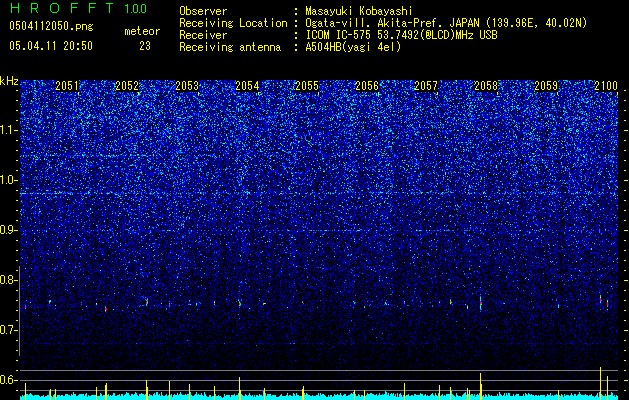Click the 2052 time marker

[127, 86]
